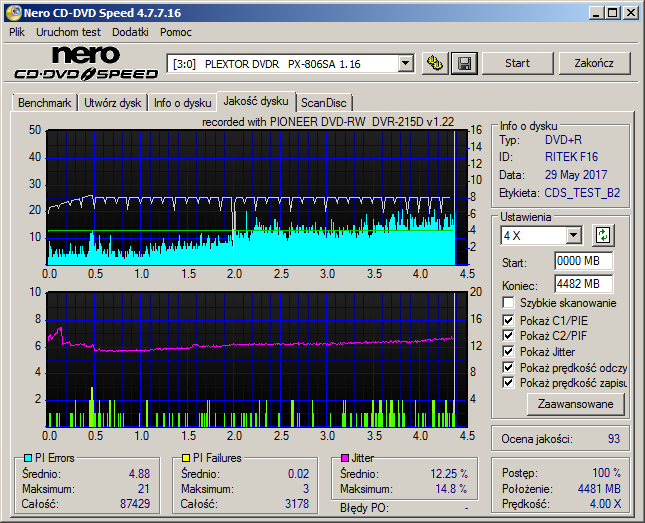The height and width of the screenshot is (523, 645).
Task: Click the label value CDS_TEST_B2
Action: click(x=582, y=193)
